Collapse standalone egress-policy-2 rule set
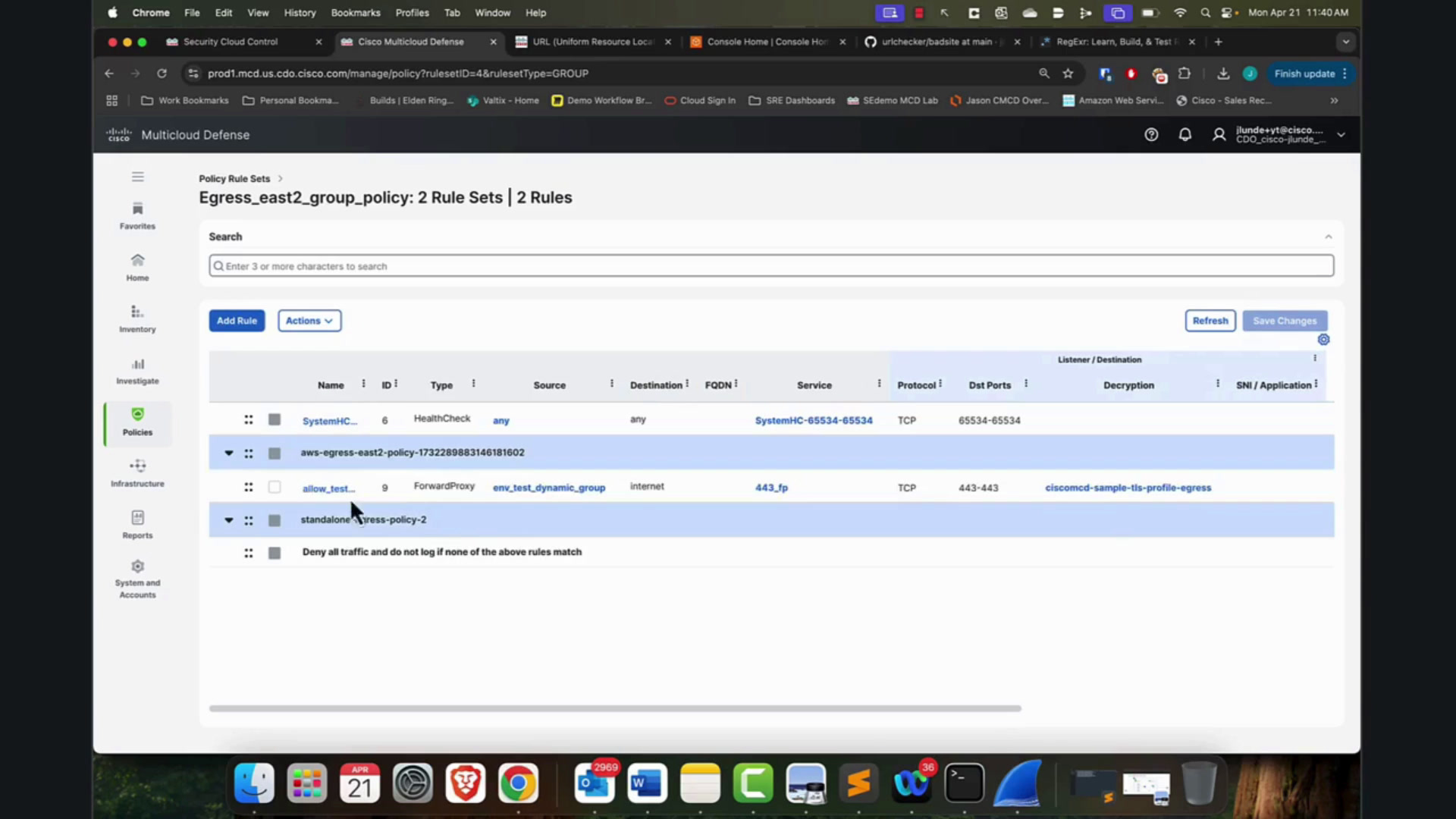The width and height of the screenshot is (1456, 819). pos(228,520)
